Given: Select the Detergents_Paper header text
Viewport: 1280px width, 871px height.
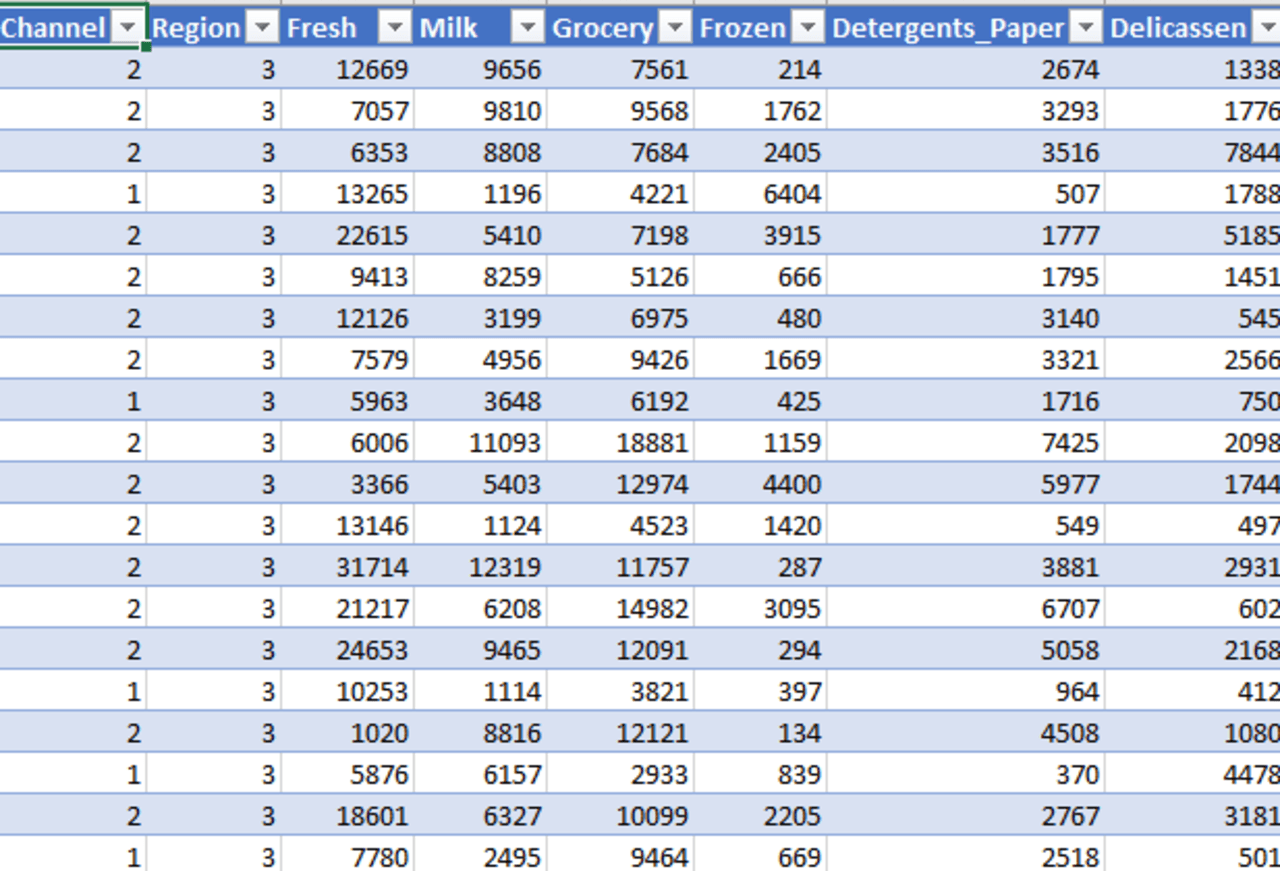Looking at the screenshot, I should coord(948,28).
